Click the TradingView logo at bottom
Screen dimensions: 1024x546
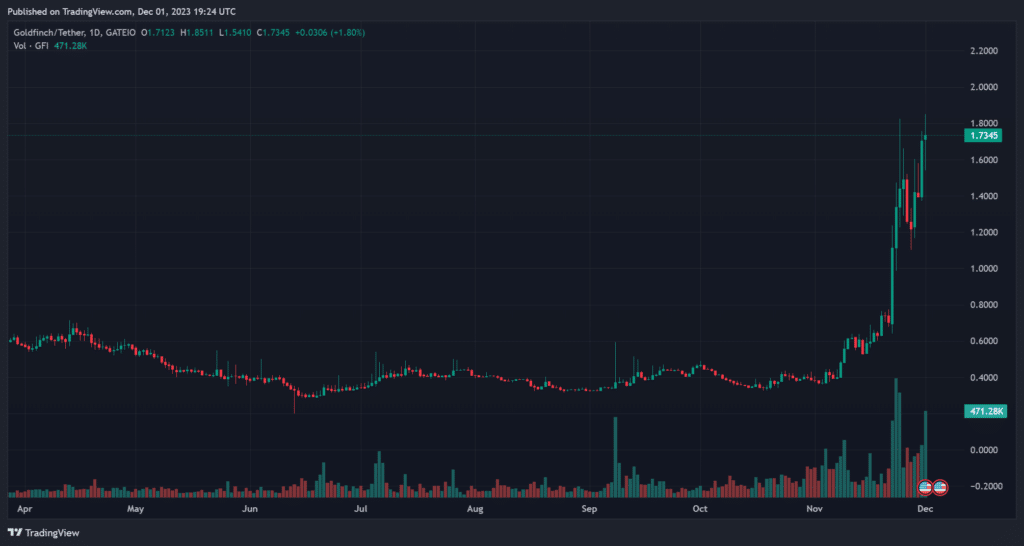(44, 533)
